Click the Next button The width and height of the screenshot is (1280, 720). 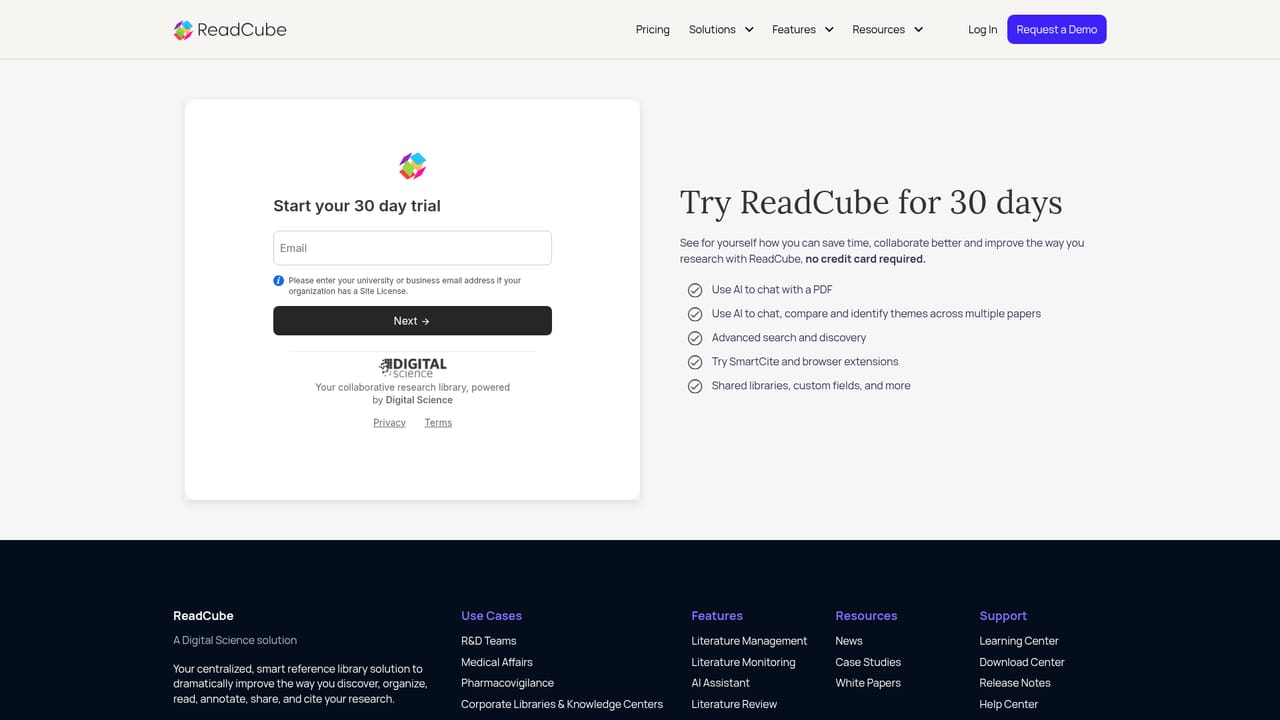pyautogui.click(x=413, y=321)
